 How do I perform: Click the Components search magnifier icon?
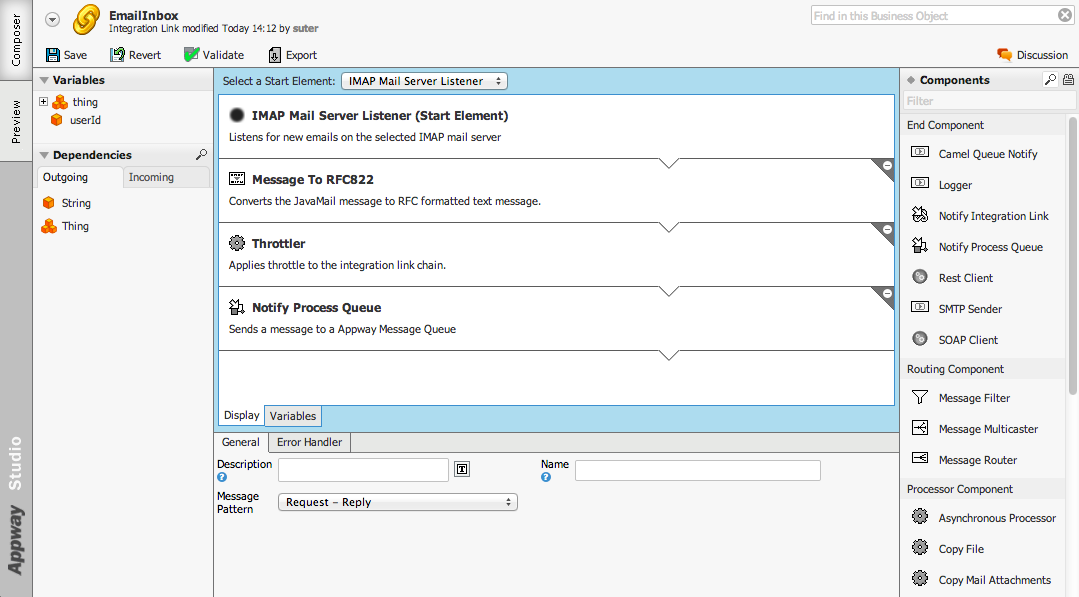tap(1050, 80)
